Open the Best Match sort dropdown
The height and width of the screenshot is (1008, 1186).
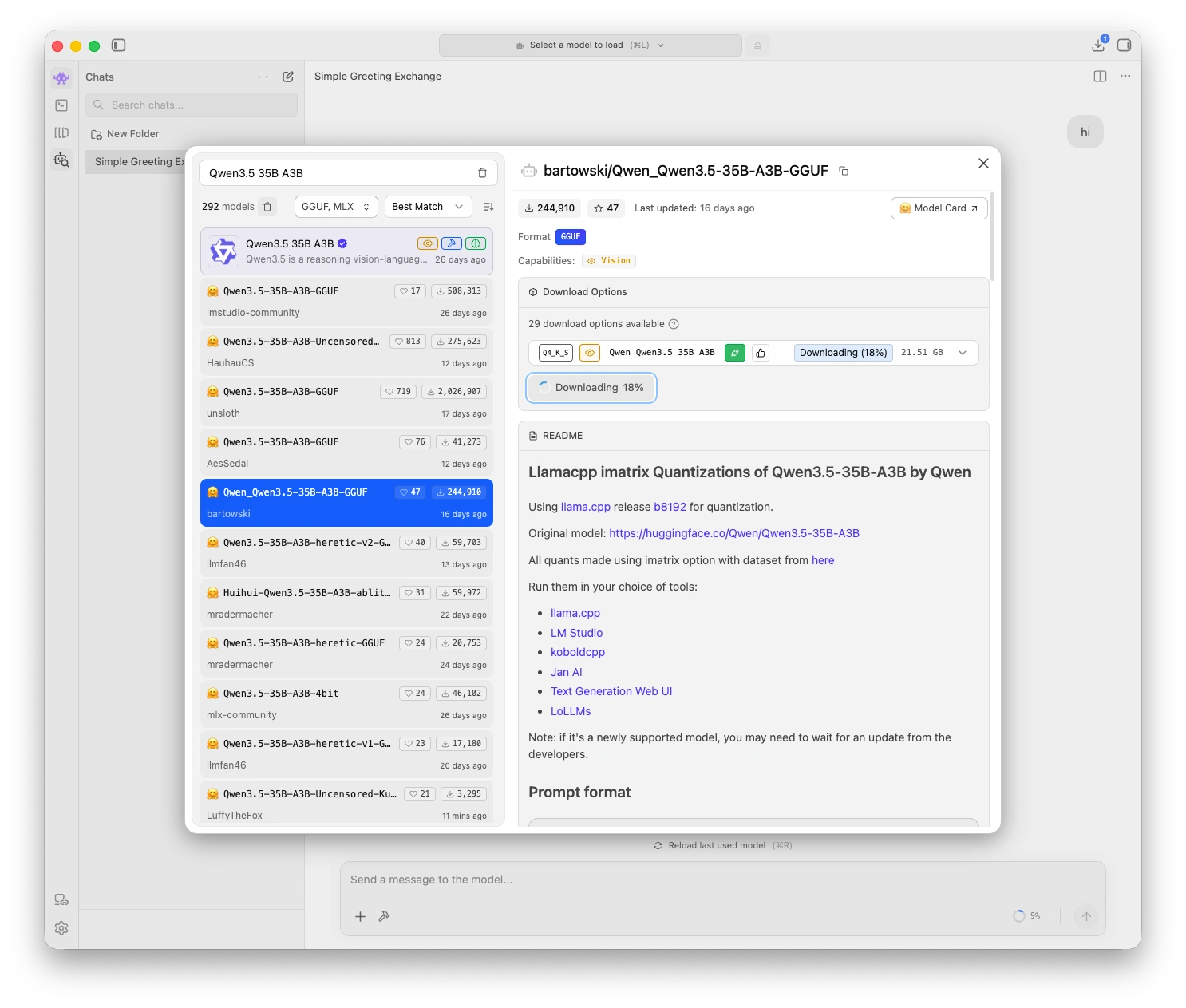click(x=427, y=207)
